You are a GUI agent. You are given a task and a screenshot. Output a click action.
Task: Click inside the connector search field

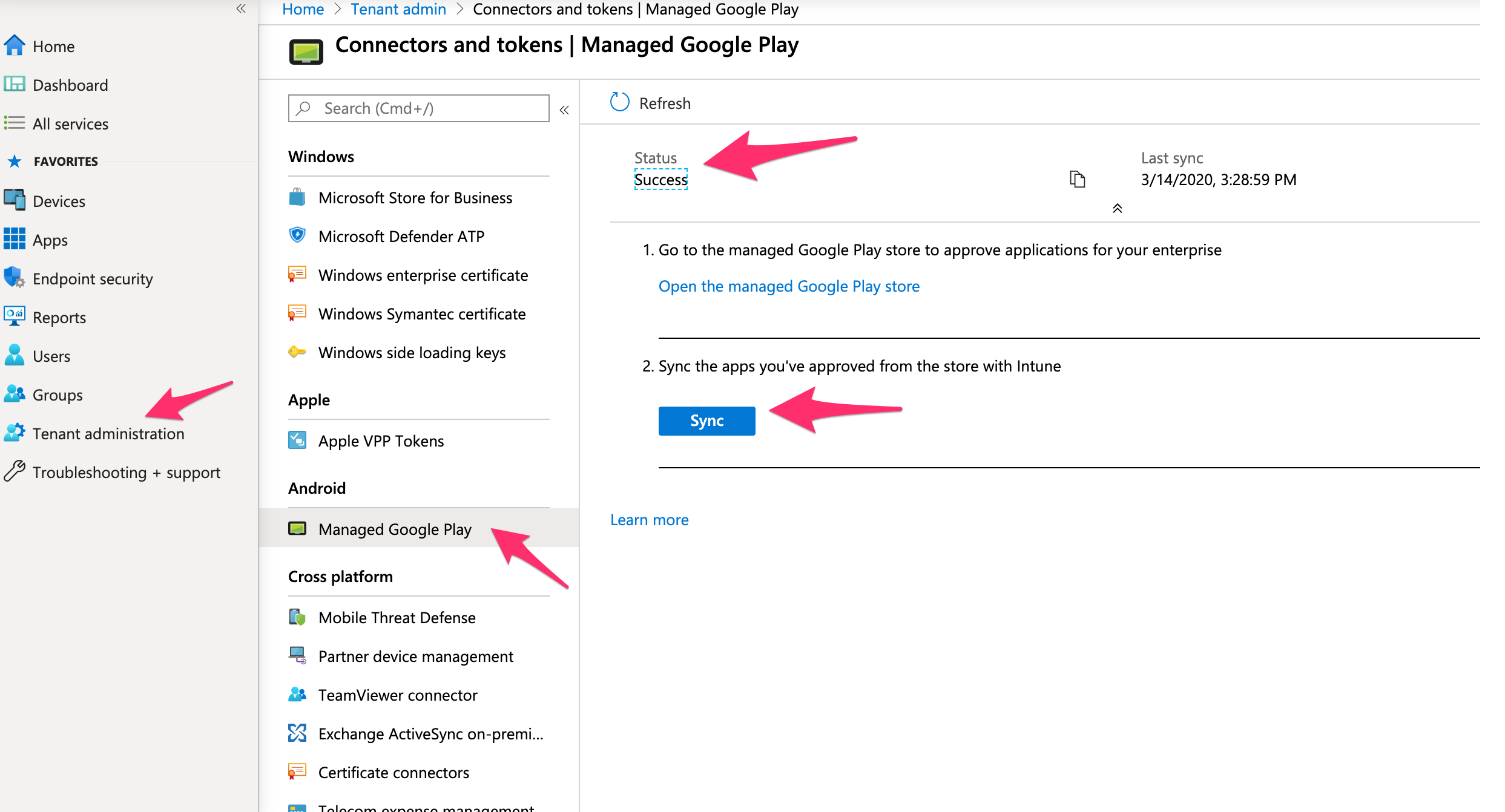coord(418,108)
